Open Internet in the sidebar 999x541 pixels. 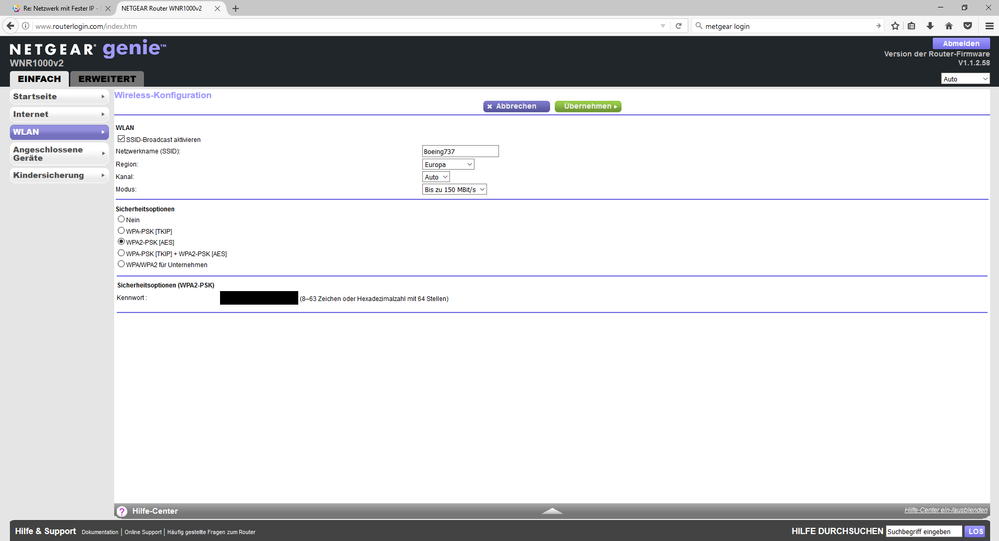[x=59, y=114]
